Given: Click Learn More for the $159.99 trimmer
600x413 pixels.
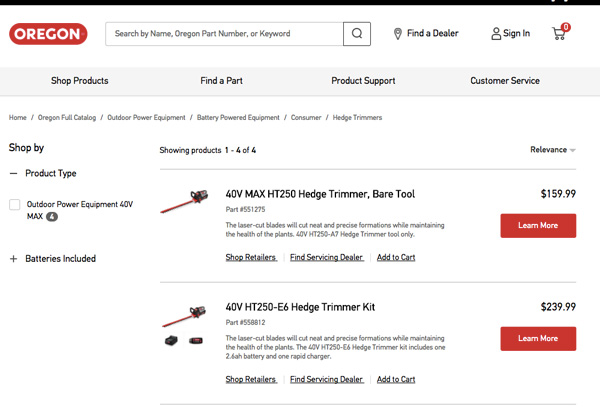Looking at the screenshot, I should point(538,226).
